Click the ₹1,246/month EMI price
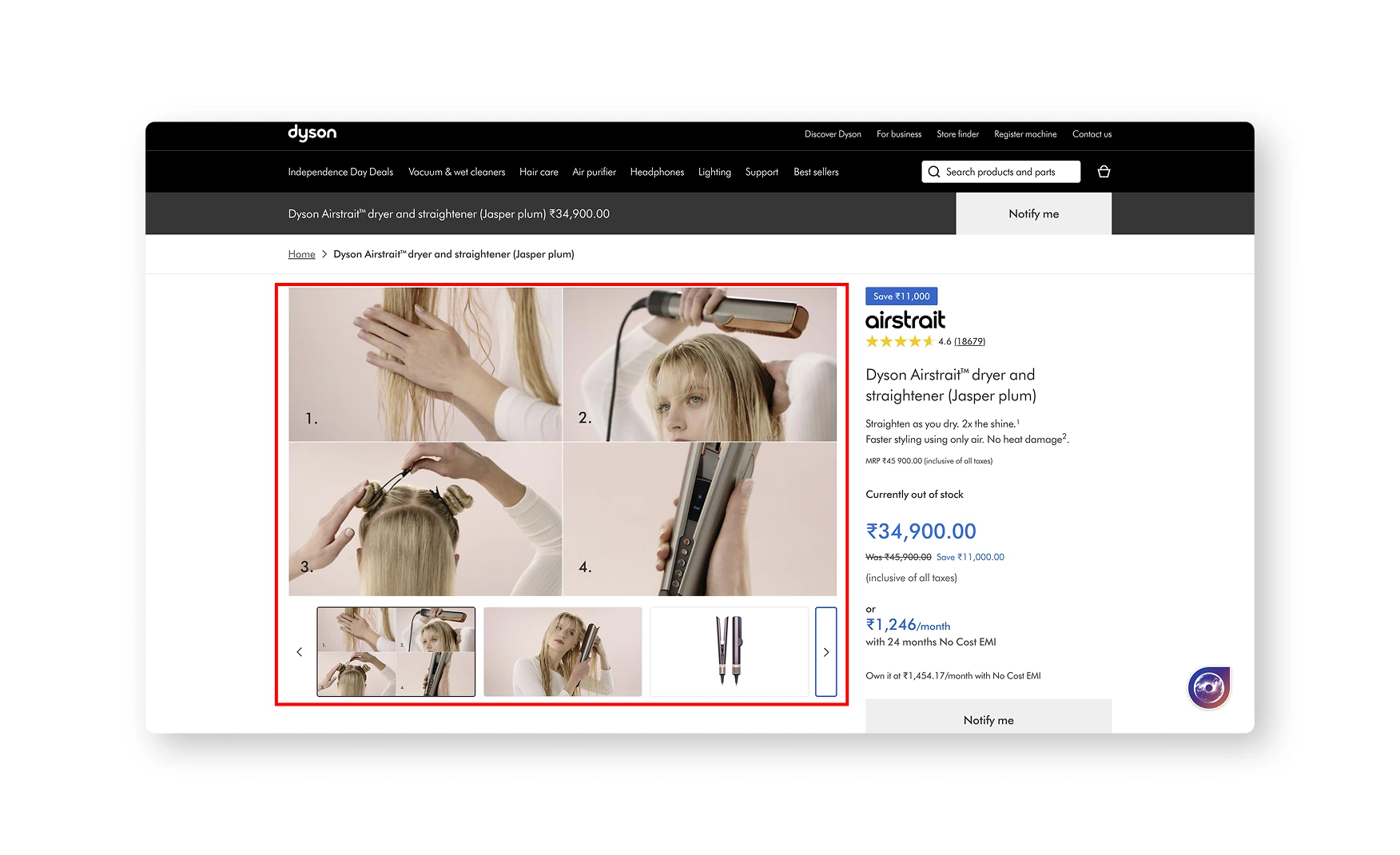This screenshot has height=855, width=1400. click(908, 625)
